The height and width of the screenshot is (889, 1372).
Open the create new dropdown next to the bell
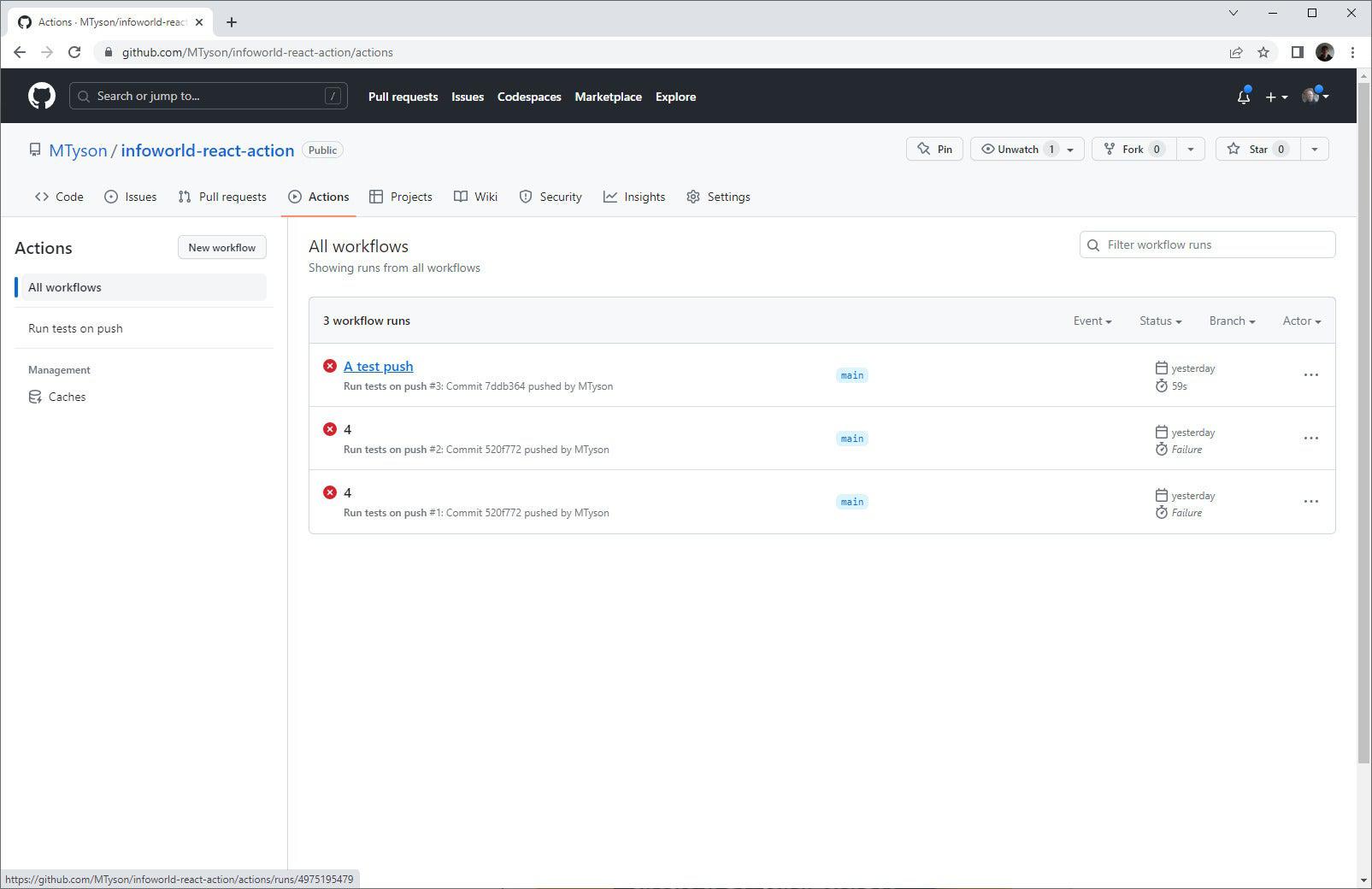(1275, 97)
